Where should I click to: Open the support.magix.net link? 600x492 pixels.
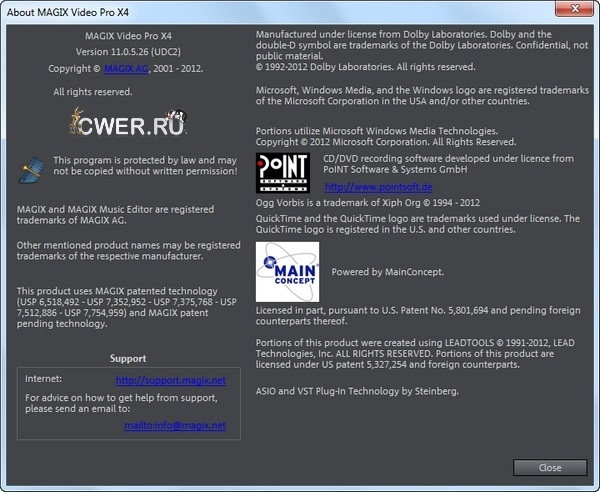[x=170, y=381]
